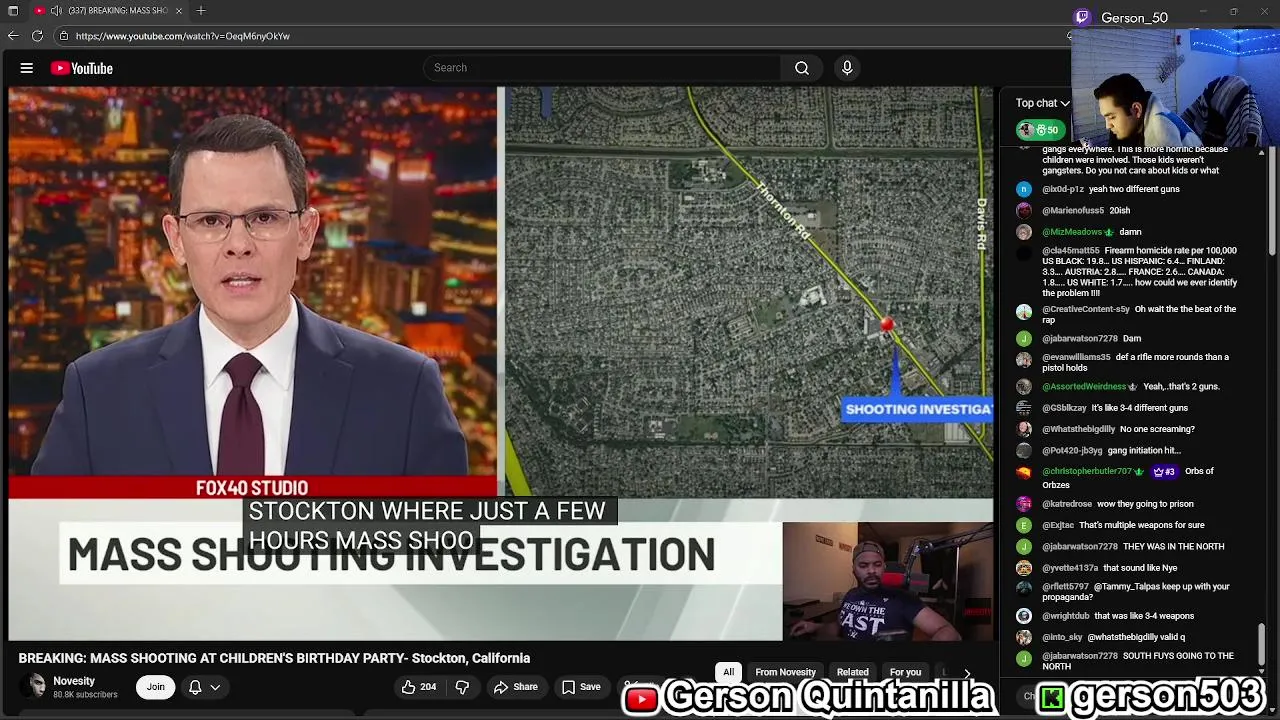Screen dimensions: 1280x720
Task: Join the Novesity channel
Action: [x=155, y=687]
